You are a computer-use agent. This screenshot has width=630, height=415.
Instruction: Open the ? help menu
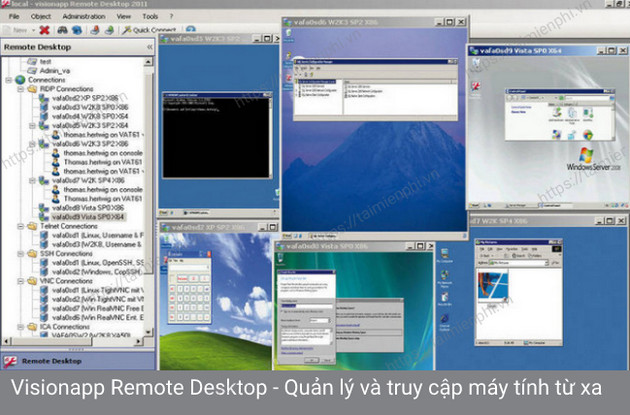click(x=171, y=16)
